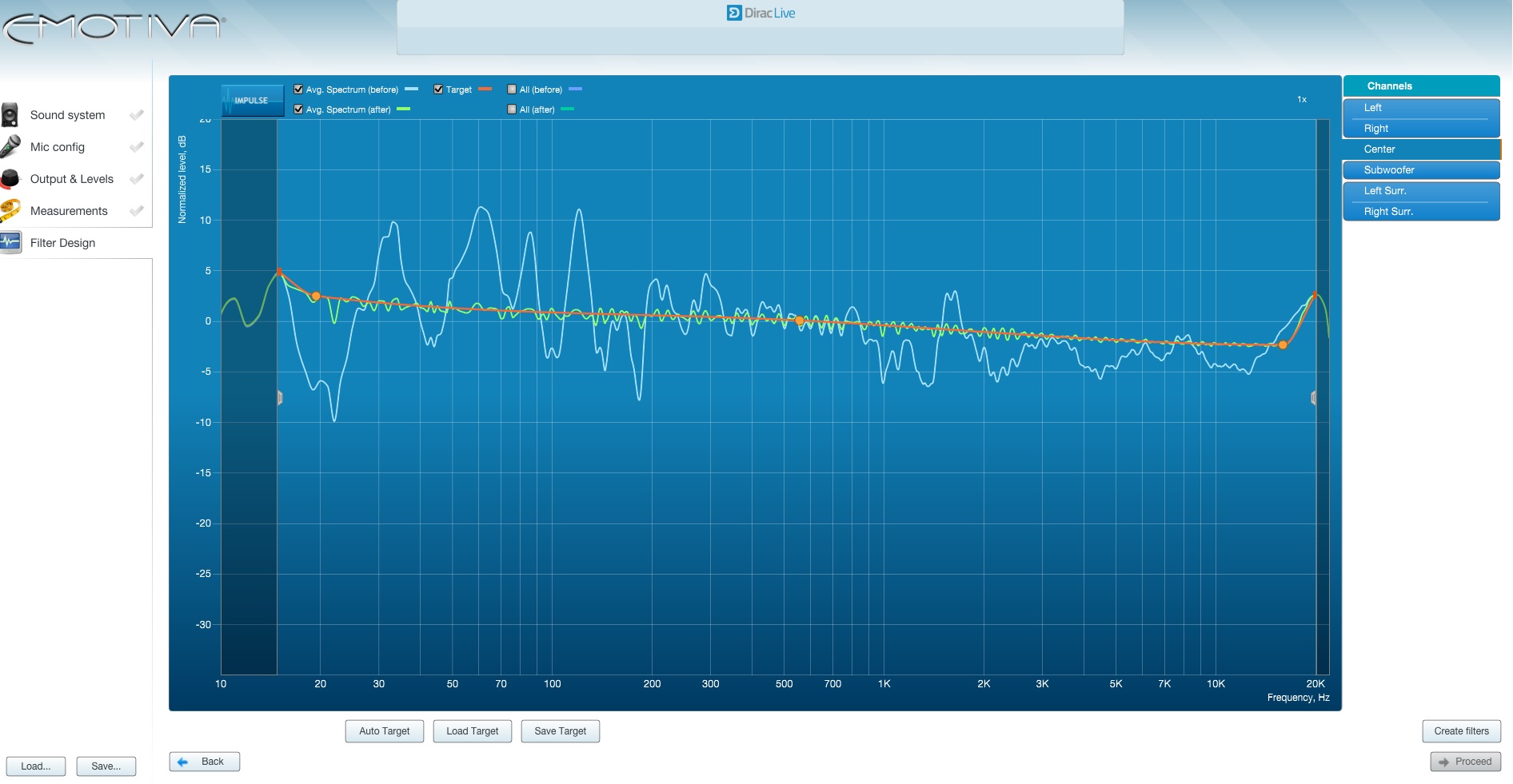Uncheck Avg. Spectrum (before) checkbox
This screenshot has height=784, width=1513.
[x=298, y=90]
